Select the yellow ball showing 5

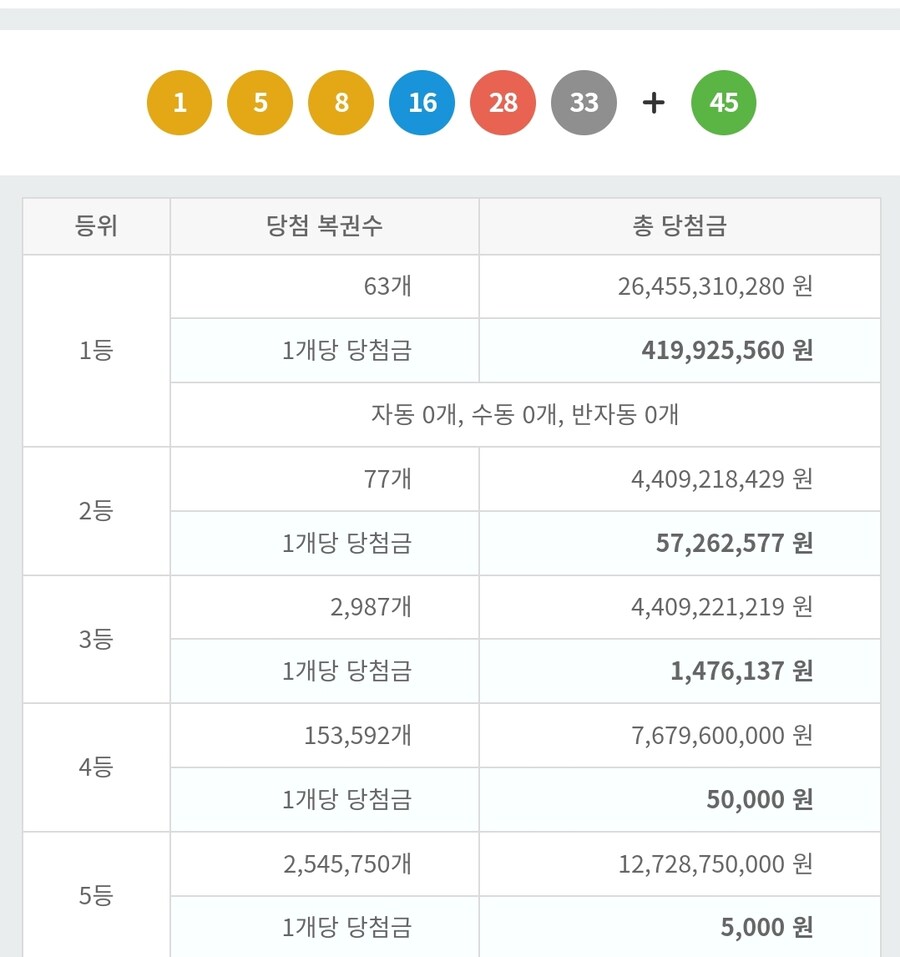(260, 102)
